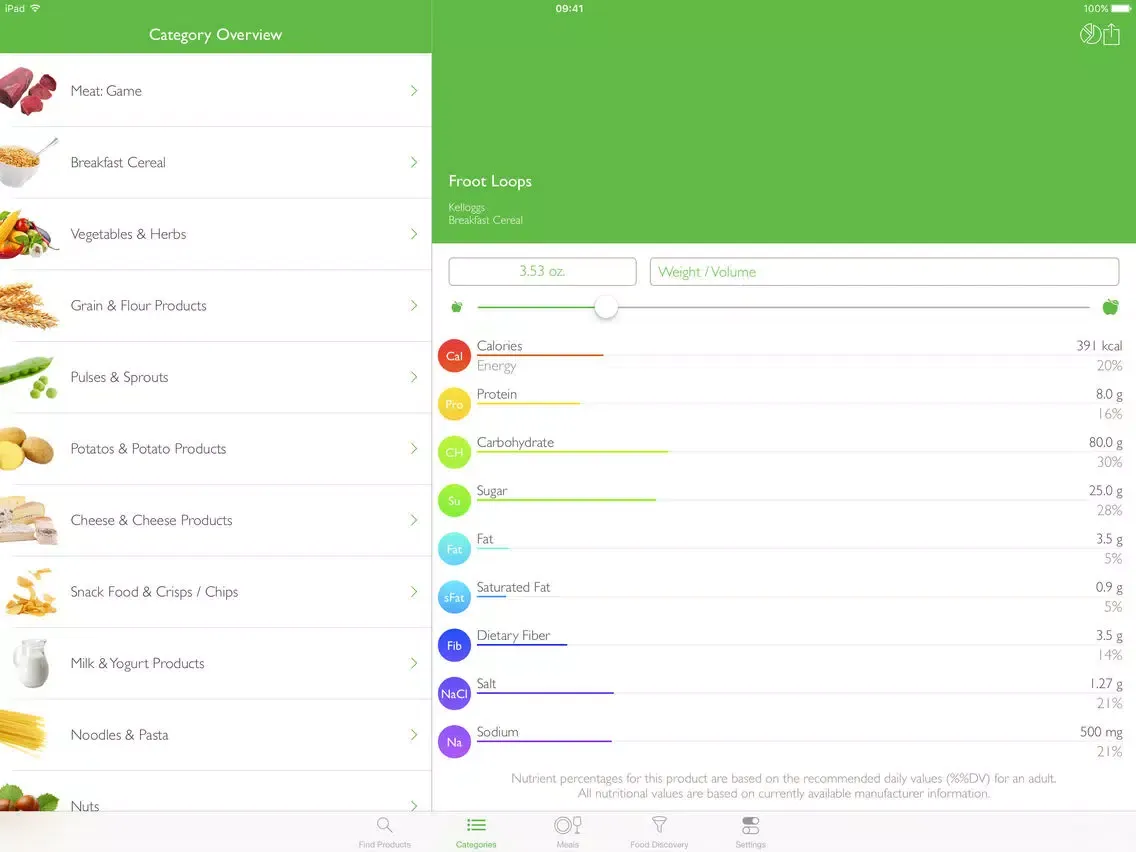Tap the small apple icon by the slider
The width and height of the screenshot is (1136, 852).
coord(457,306)
